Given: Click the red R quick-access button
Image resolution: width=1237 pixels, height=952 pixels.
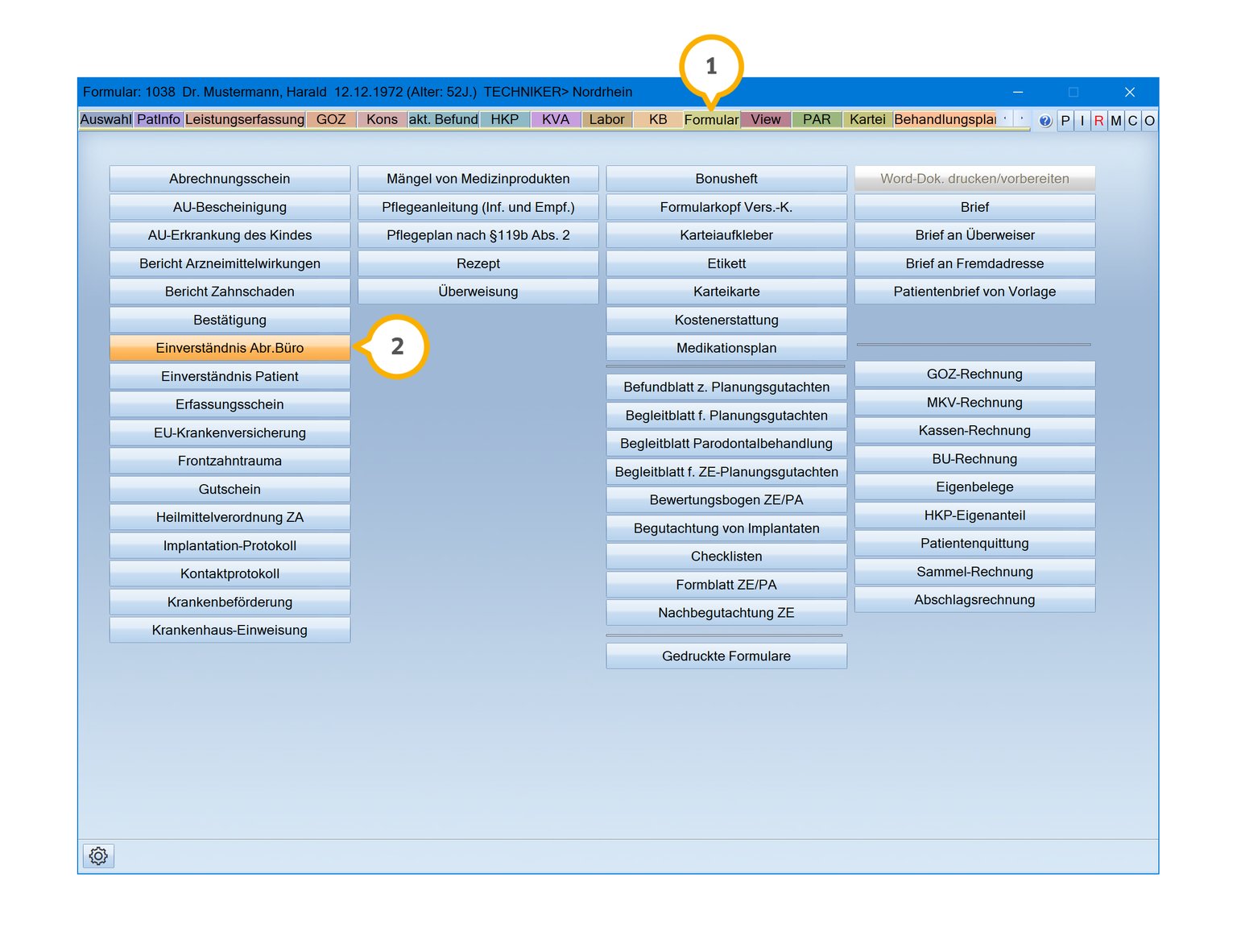Looking at the screenshot, I should click(x=1098, y=121).
